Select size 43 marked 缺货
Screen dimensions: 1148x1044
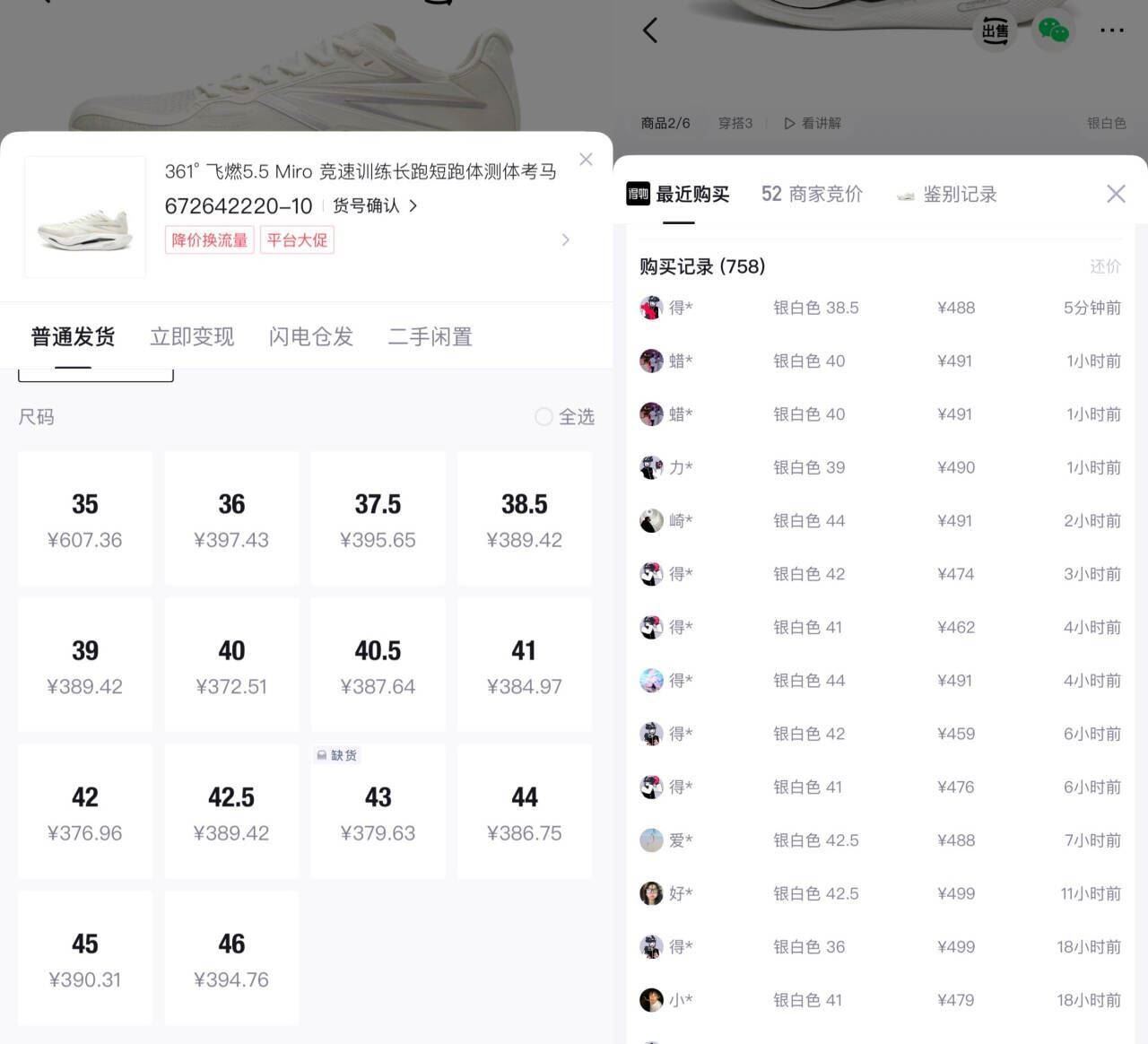[378, 811]
